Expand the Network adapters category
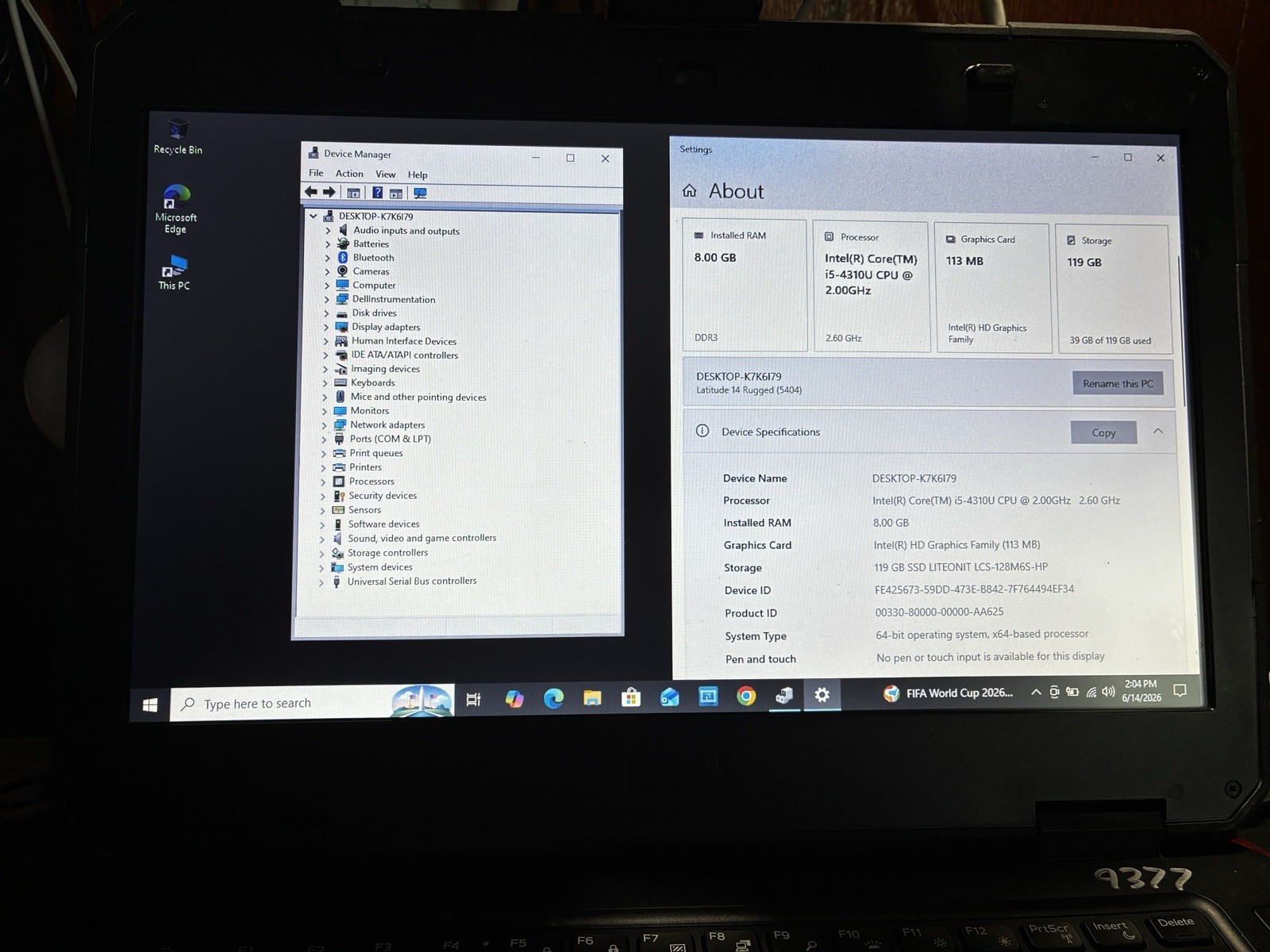Viewport: 1270px width, 952px height. 324,425
